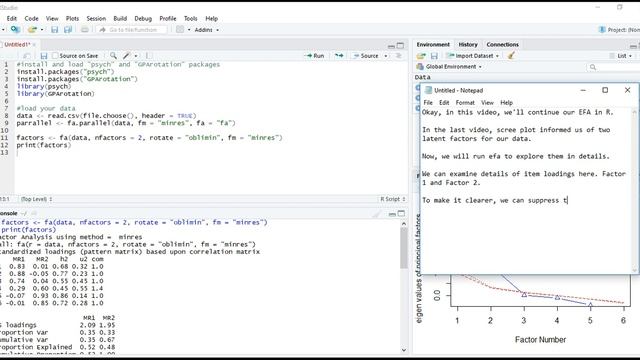Open the Build menu
Image resolution: width=640 pixels, height=360 pixels.
(120, 18)
